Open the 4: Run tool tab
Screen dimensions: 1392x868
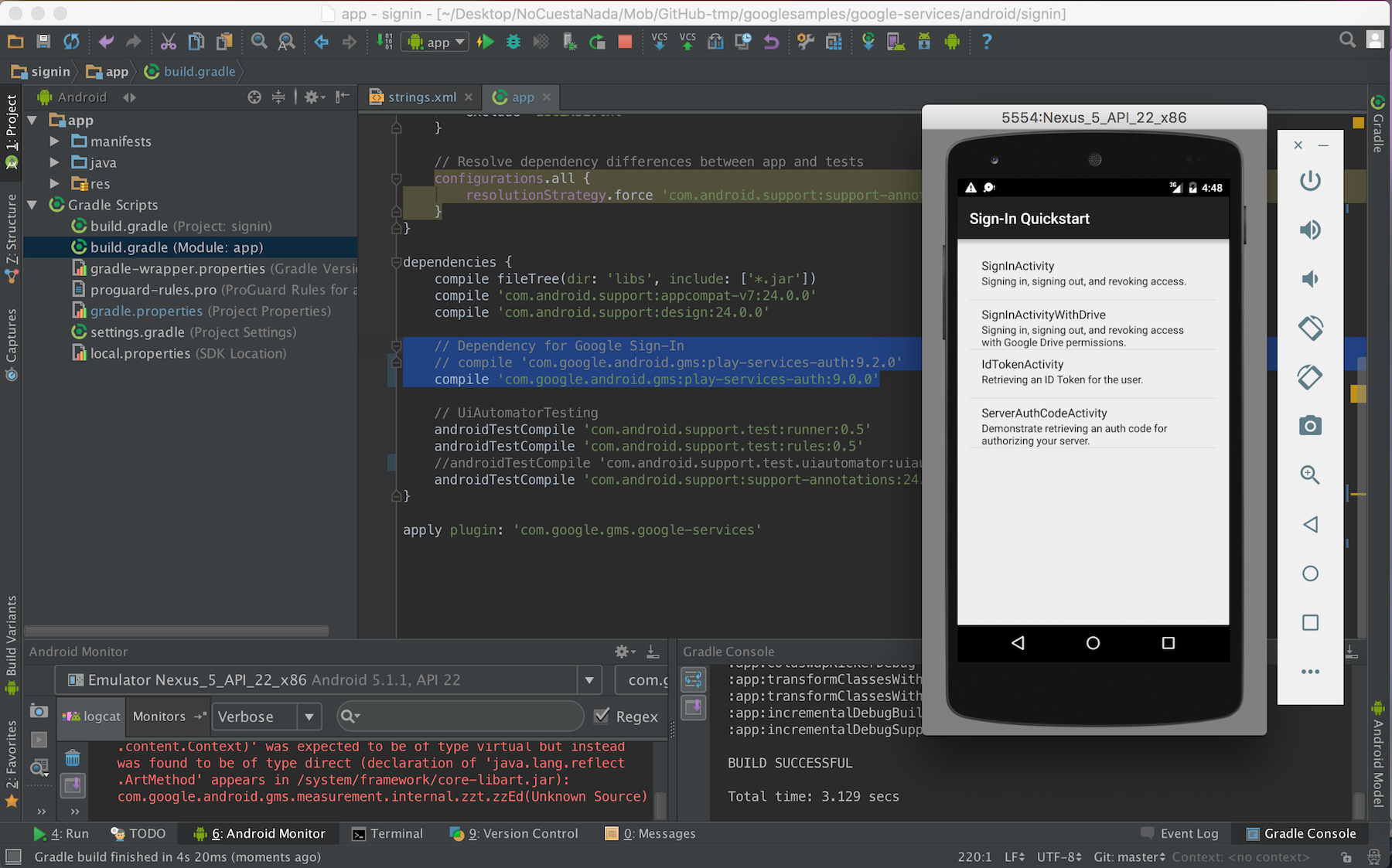pyautogui.click(x=61, y=833)
